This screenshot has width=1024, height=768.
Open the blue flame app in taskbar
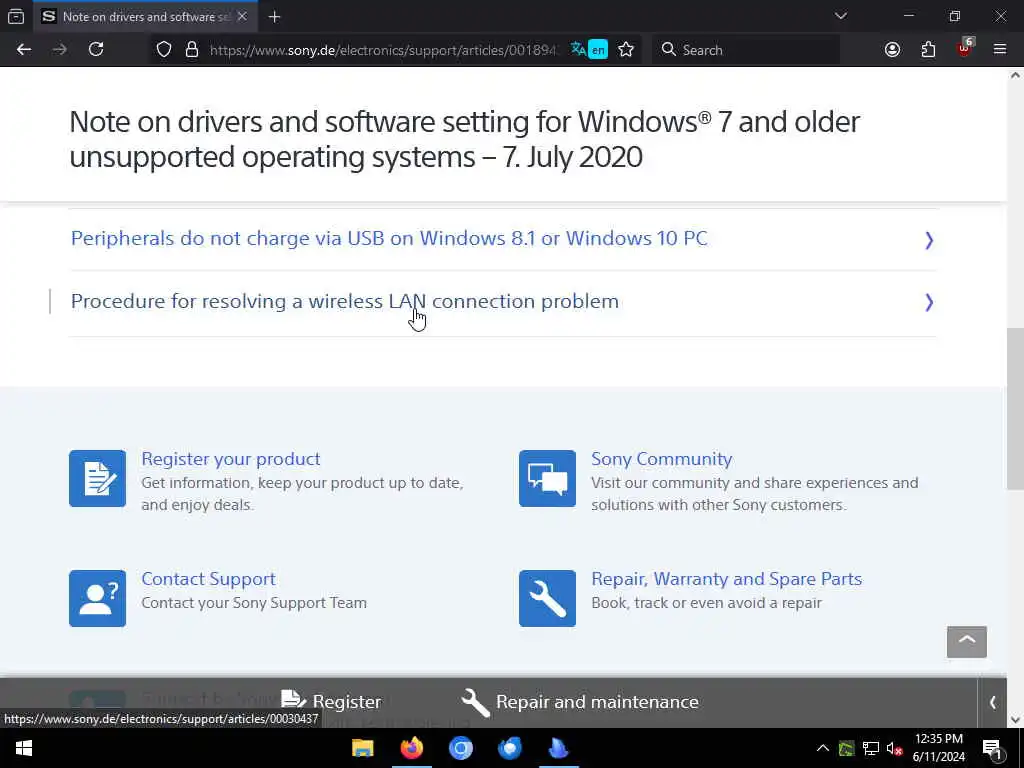[558, 748]
